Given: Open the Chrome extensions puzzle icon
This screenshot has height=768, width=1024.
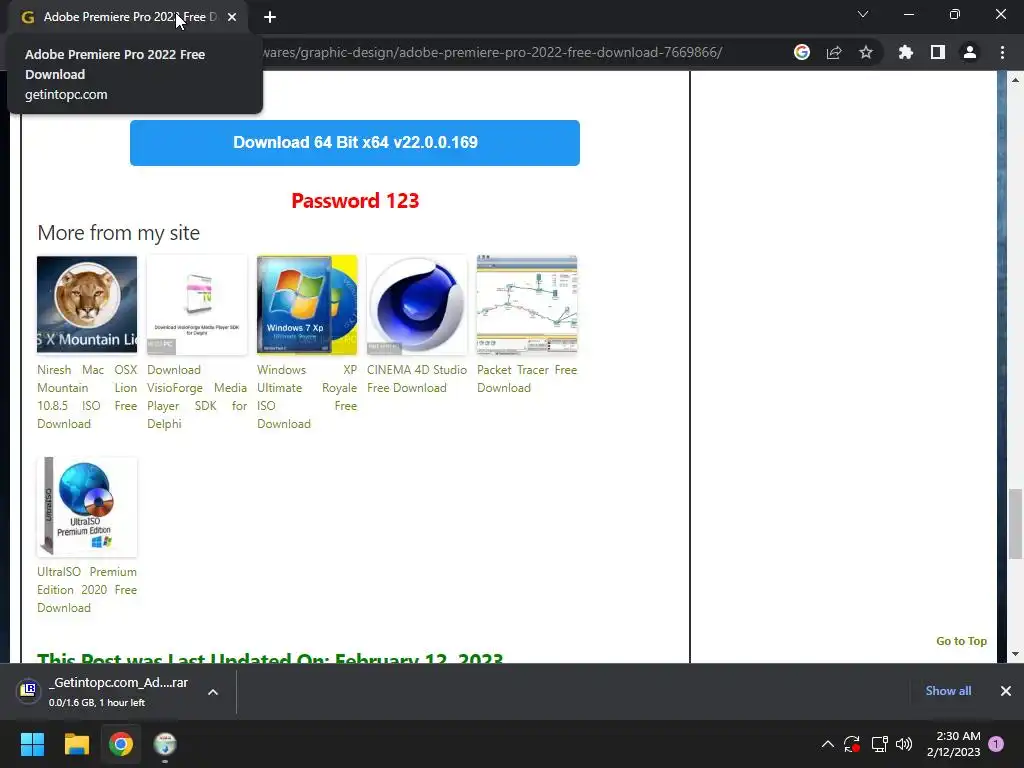Looking at the screenshot, I should click(905, 52).
